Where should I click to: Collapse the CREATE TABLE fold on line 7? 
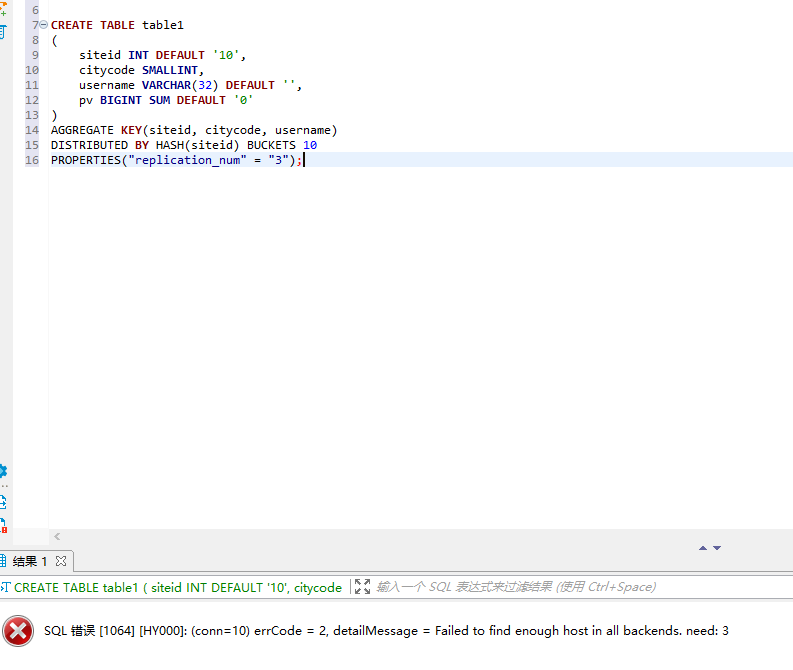coord(43,25)
